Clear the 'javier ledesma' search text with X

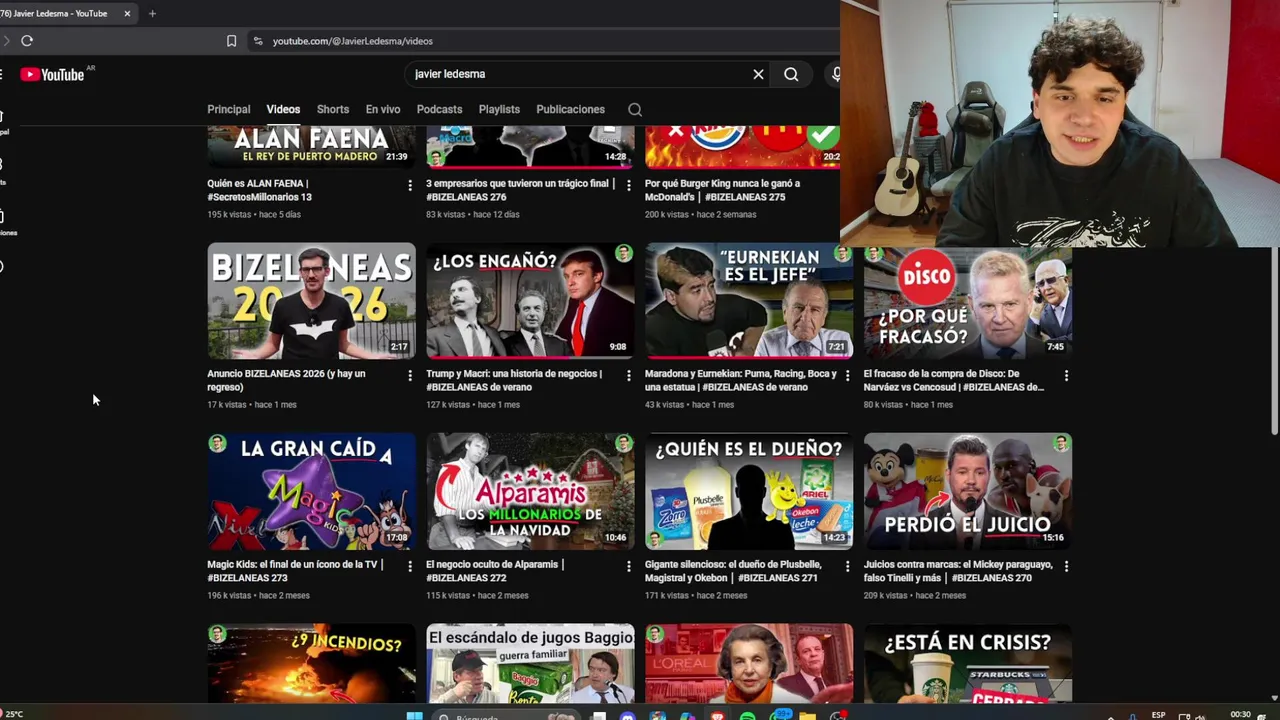tap(758, 74)
